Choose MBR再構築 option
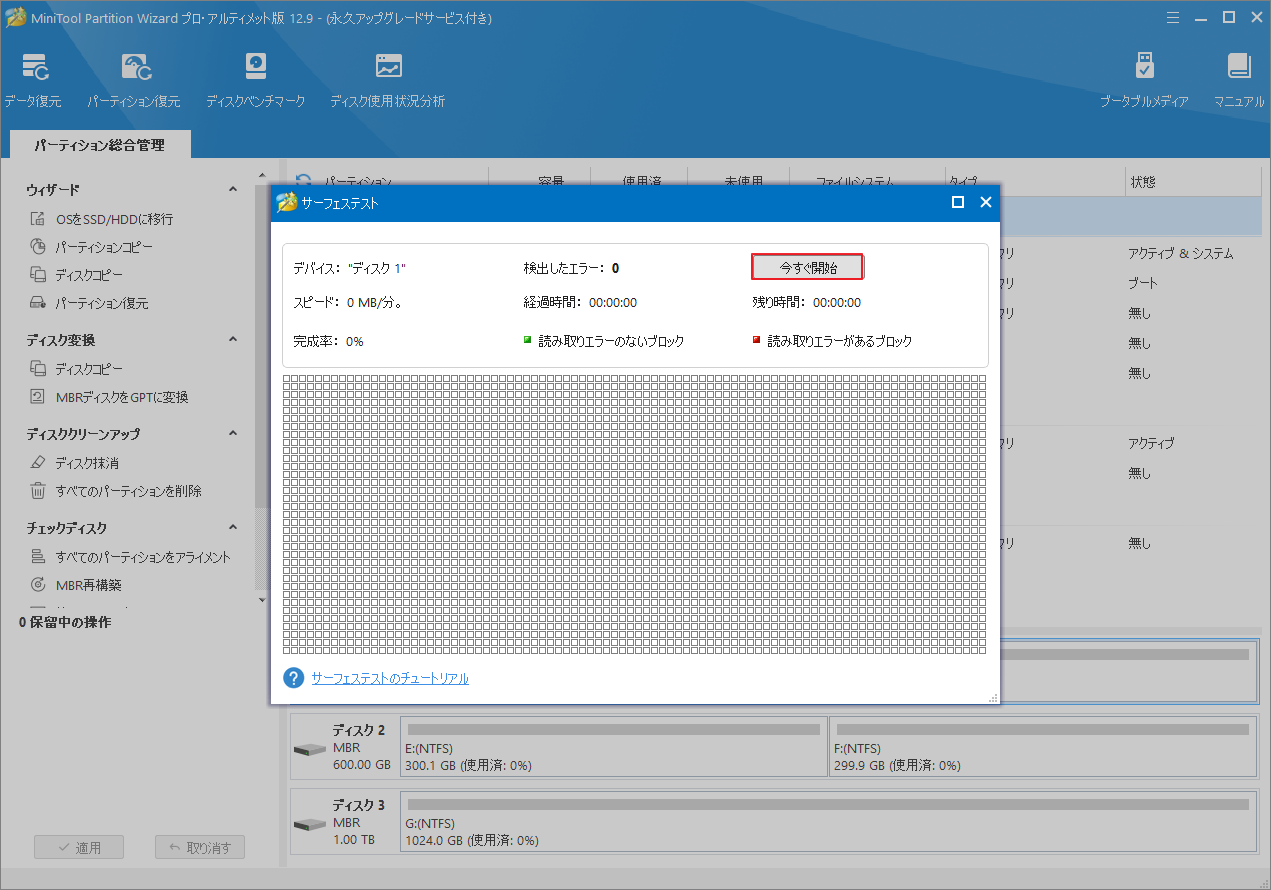The image size is (1271, 890). 76,585
